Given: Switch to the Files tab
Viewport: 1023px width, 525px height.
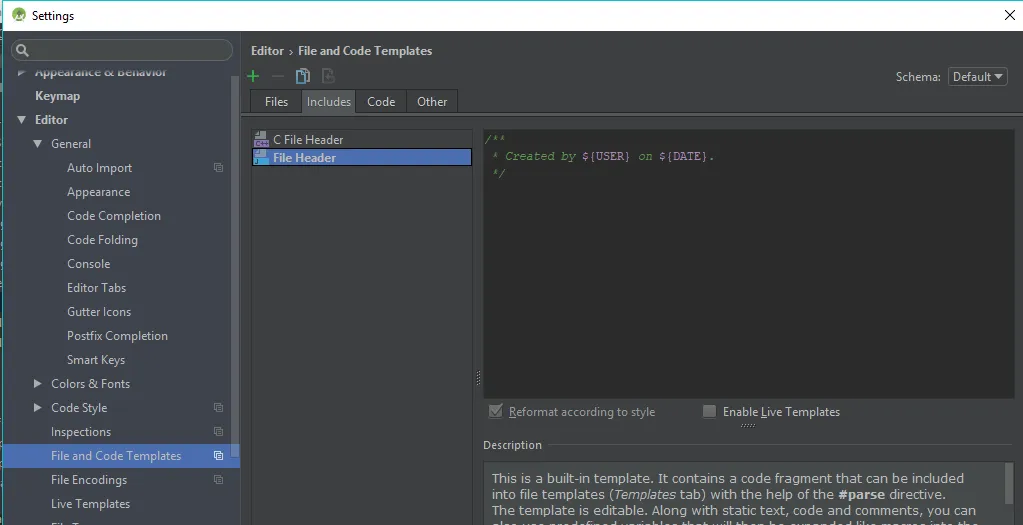Looking at the screenshot, I should pyautogui.click(x=276, y=102).
